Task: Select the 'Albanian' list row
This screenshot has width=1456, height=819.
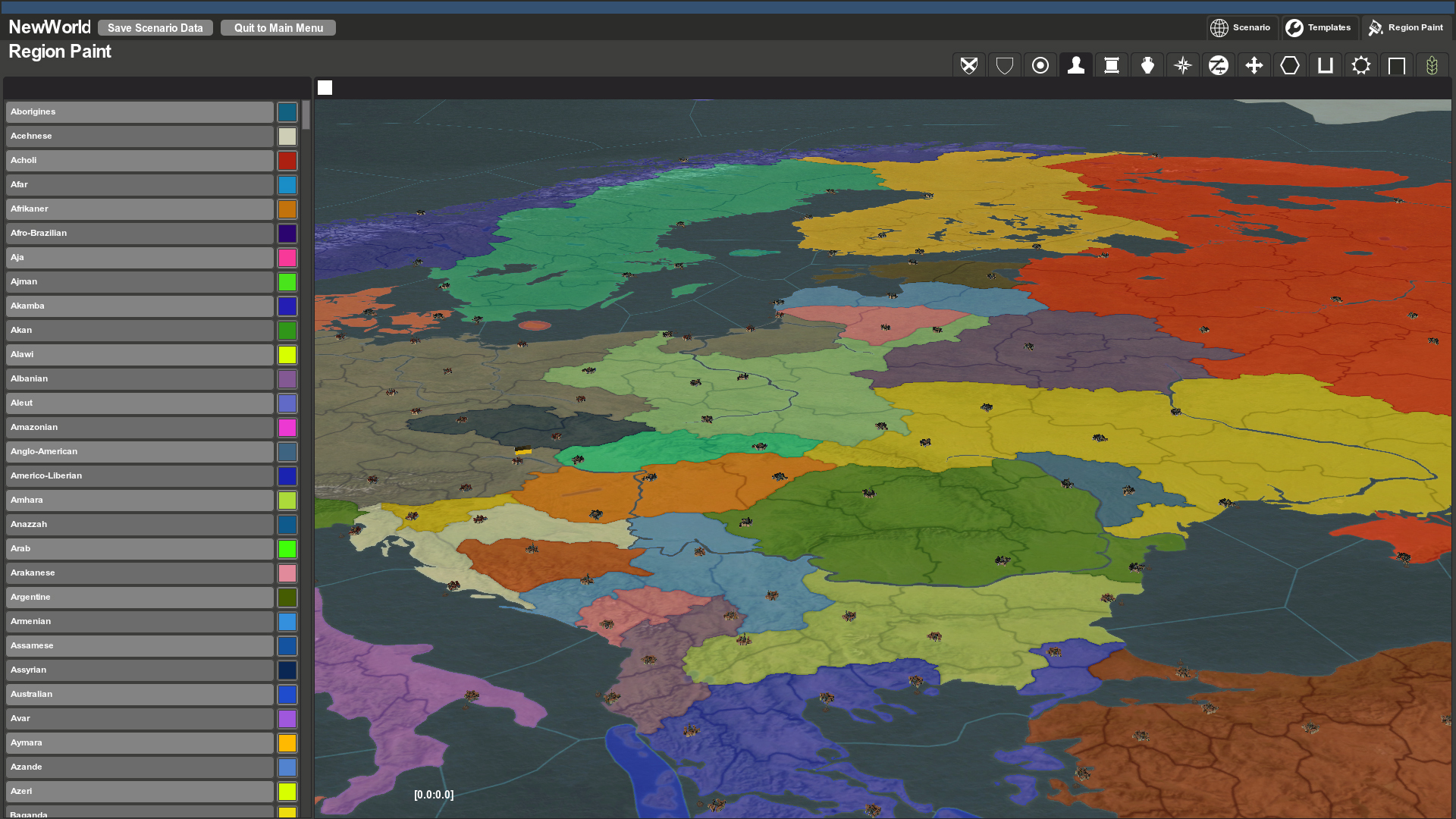Action: pos(140,379)
